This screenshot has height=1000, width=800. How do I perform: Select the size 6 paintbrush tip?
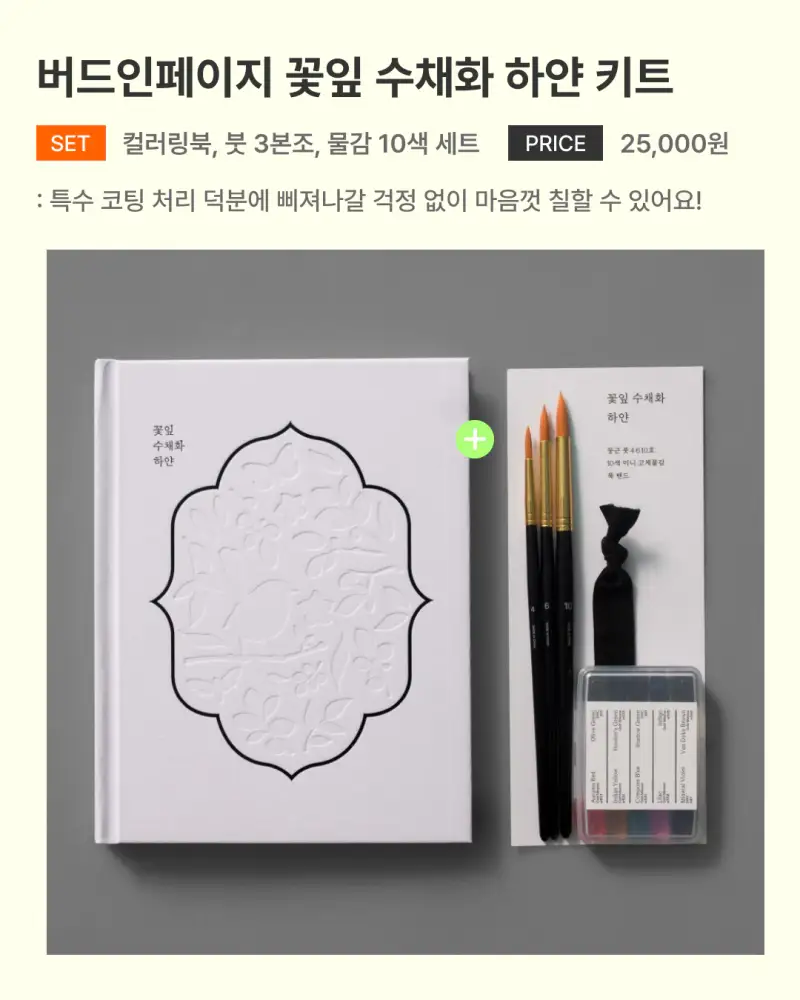[x=544, y=422]
